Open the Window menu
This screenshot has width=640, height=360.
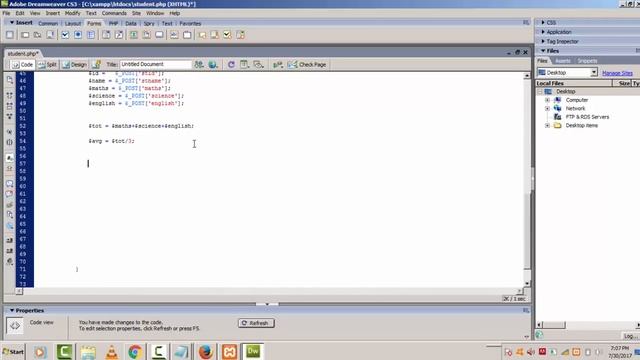point(155,13)
